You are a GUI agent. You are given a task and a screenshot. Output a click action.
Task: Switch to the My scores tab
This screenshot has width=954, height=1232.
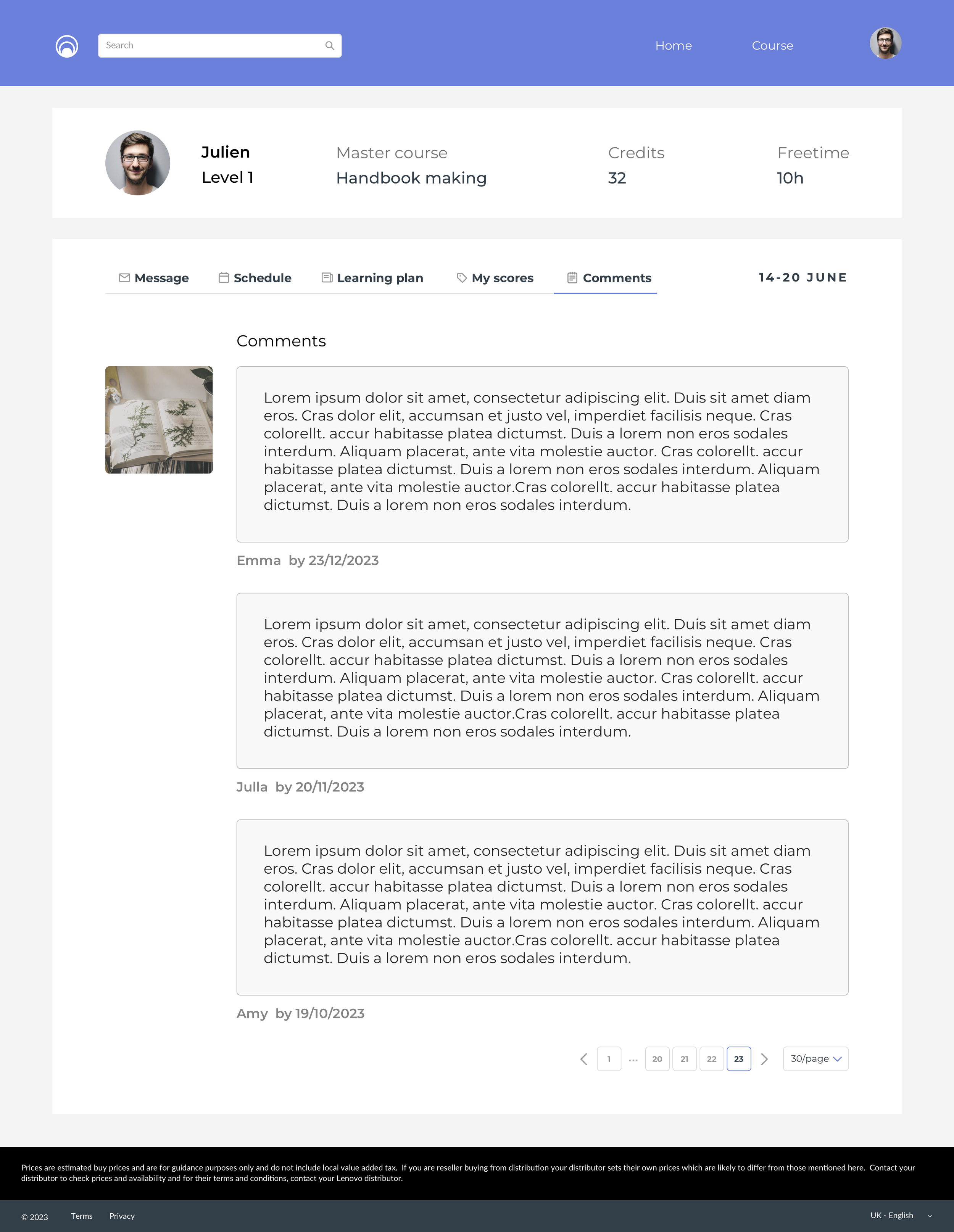point(502,278)
